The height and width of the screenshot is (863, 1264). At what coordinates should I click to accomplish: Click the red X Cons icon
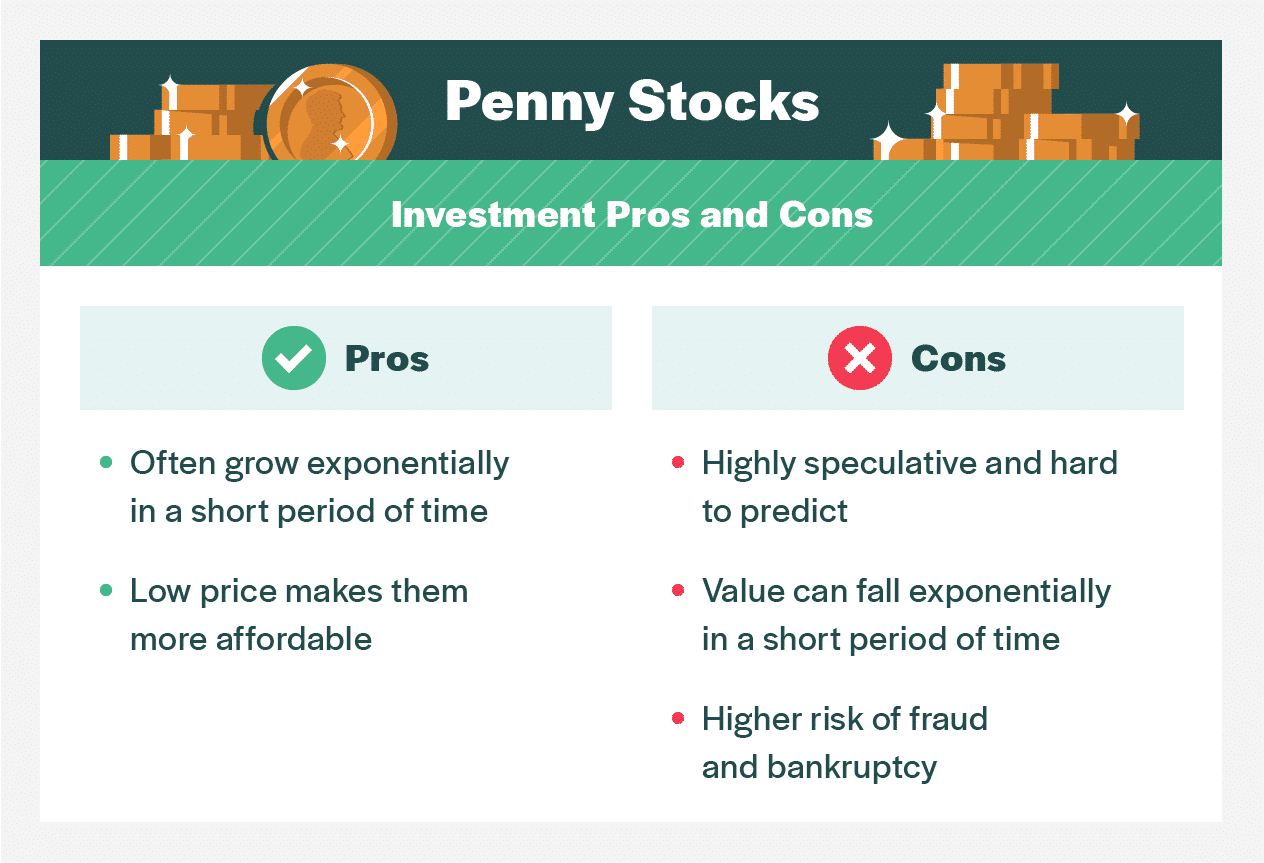tap(860, 358)
